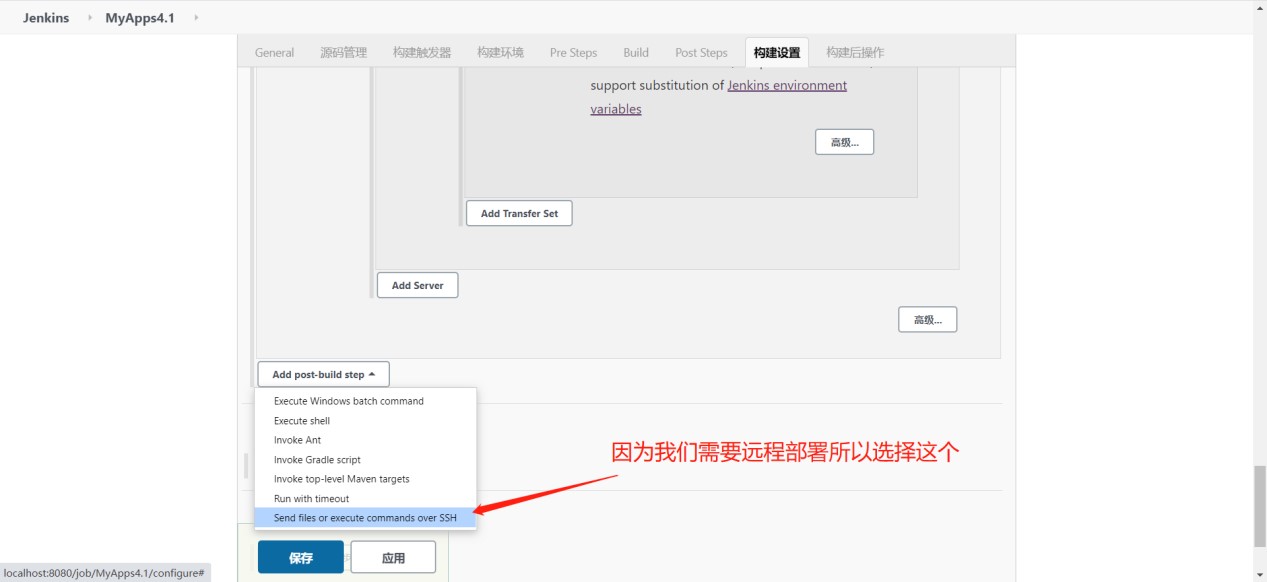Open the Build tab

pyautogui.click(x=635, y=52)
